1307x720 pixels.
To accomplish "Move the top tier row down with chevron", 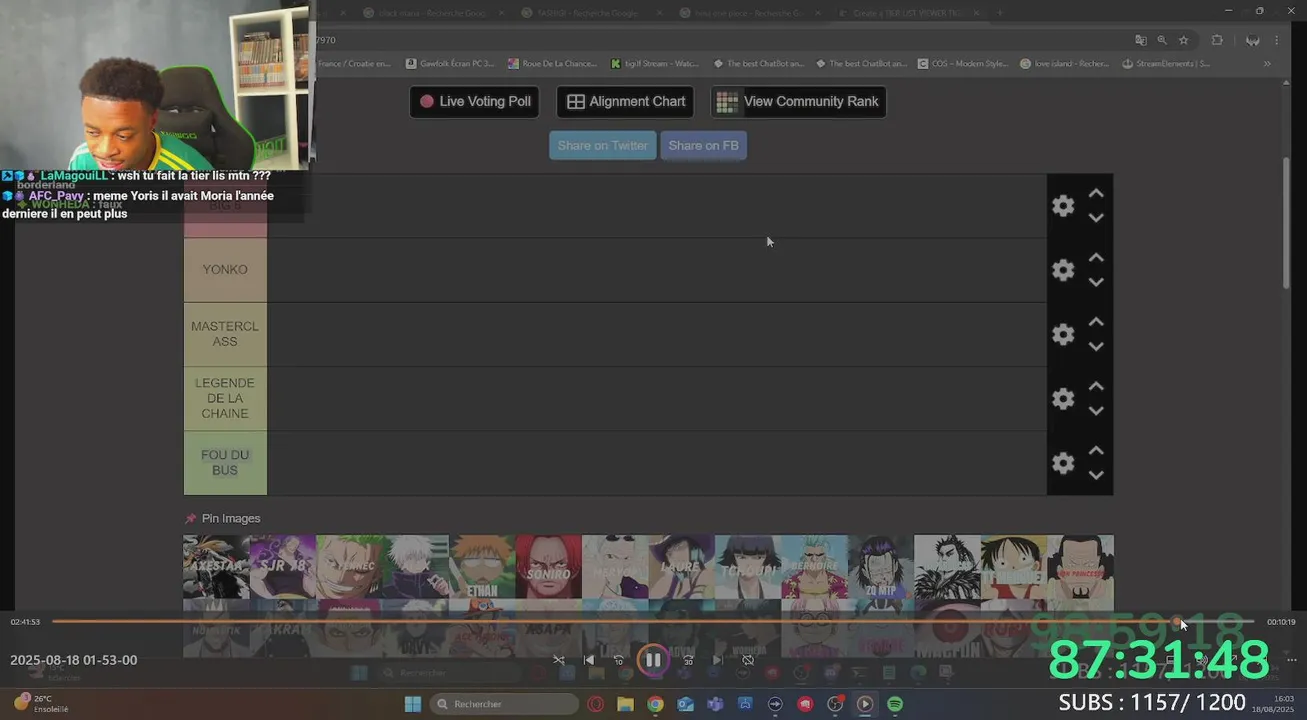I will coord(1096,218).
